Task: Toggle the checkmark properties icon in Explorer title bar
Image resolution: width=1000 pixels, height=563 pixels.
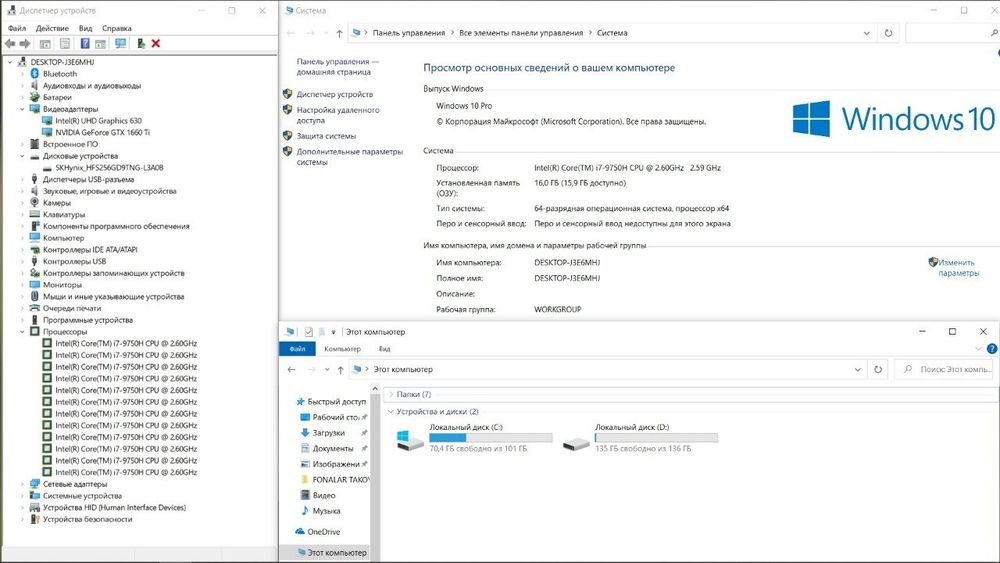Action: coord(309,332)
